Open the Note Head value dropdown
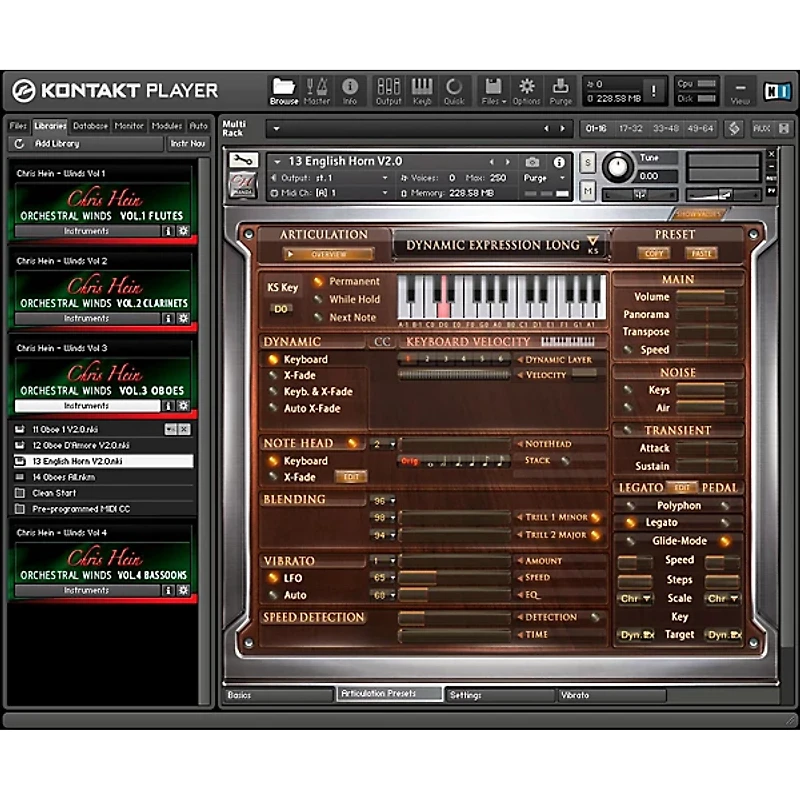 click(x=384, y=444)
